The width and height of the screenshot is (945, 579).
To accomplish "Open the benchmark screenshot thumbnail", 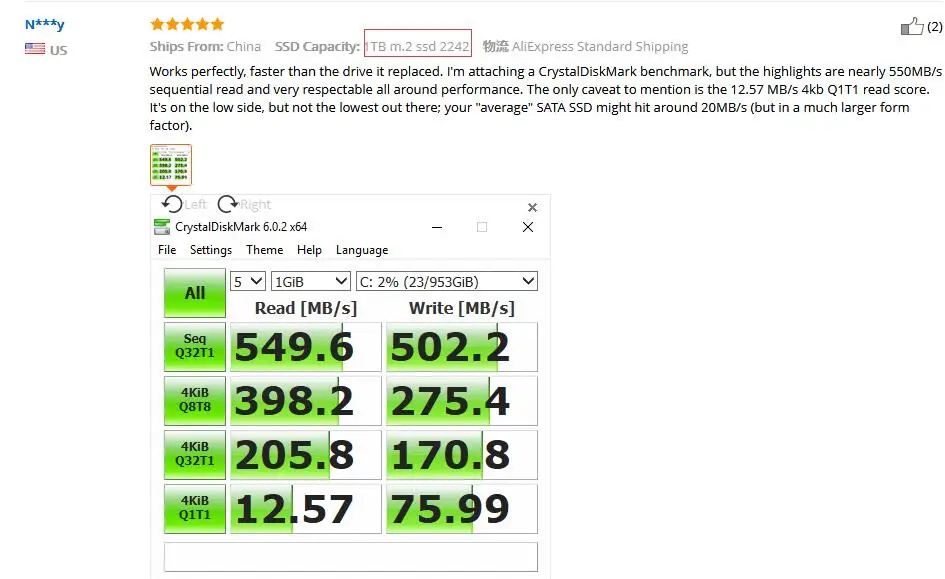I will (171, 164).
